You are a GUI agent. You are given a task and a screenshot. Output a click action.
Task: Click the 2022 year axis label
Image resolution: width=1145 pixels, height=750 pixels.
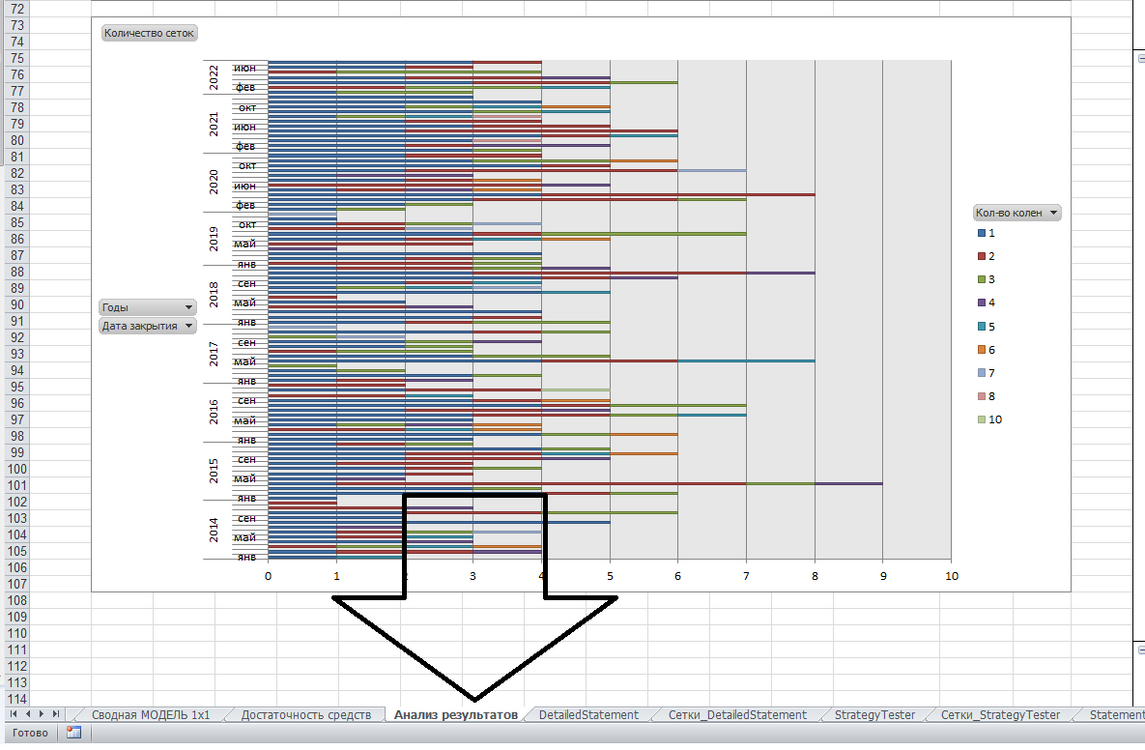(x=214, y=77)
